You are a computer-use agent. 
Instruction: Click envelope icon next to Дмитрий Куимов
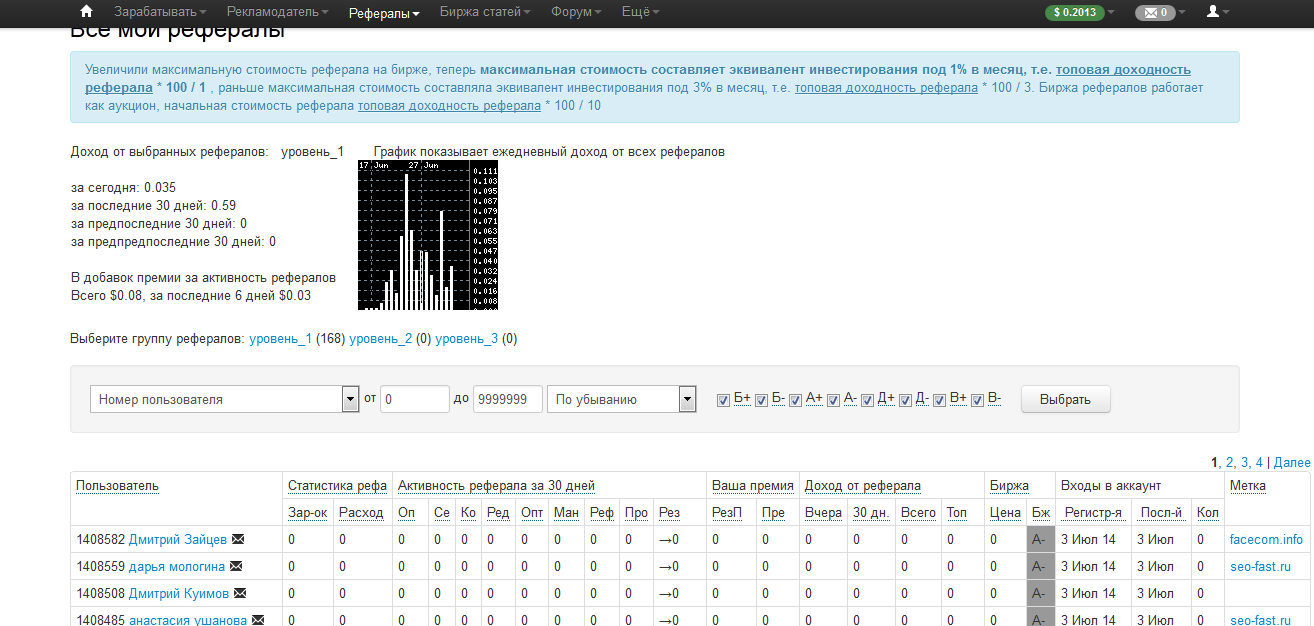click(238, 593)
